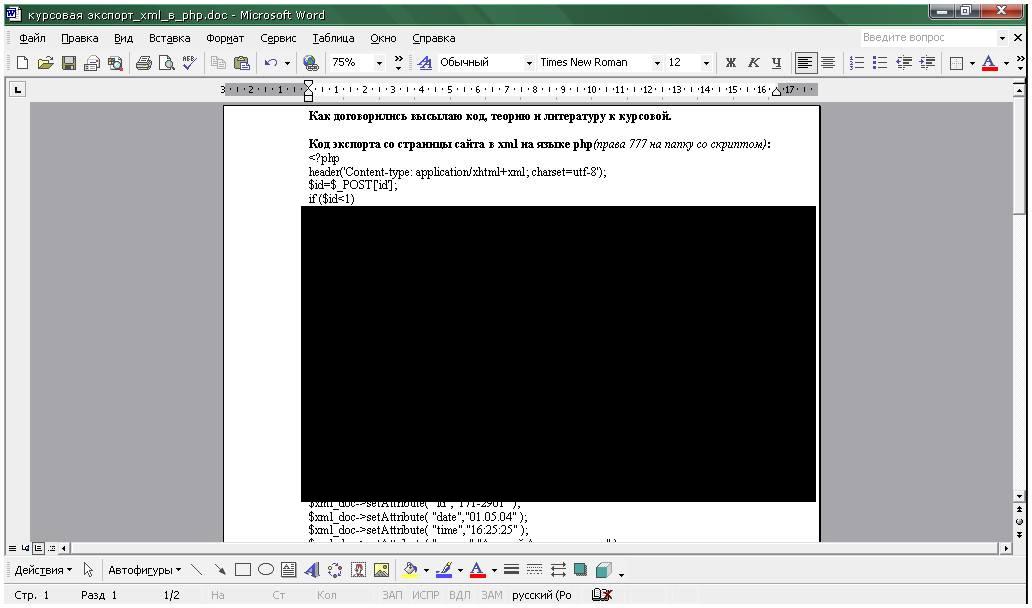Save the document using the diskette icon
Viewport: 1032px width, 608px height.
point(69,63)
